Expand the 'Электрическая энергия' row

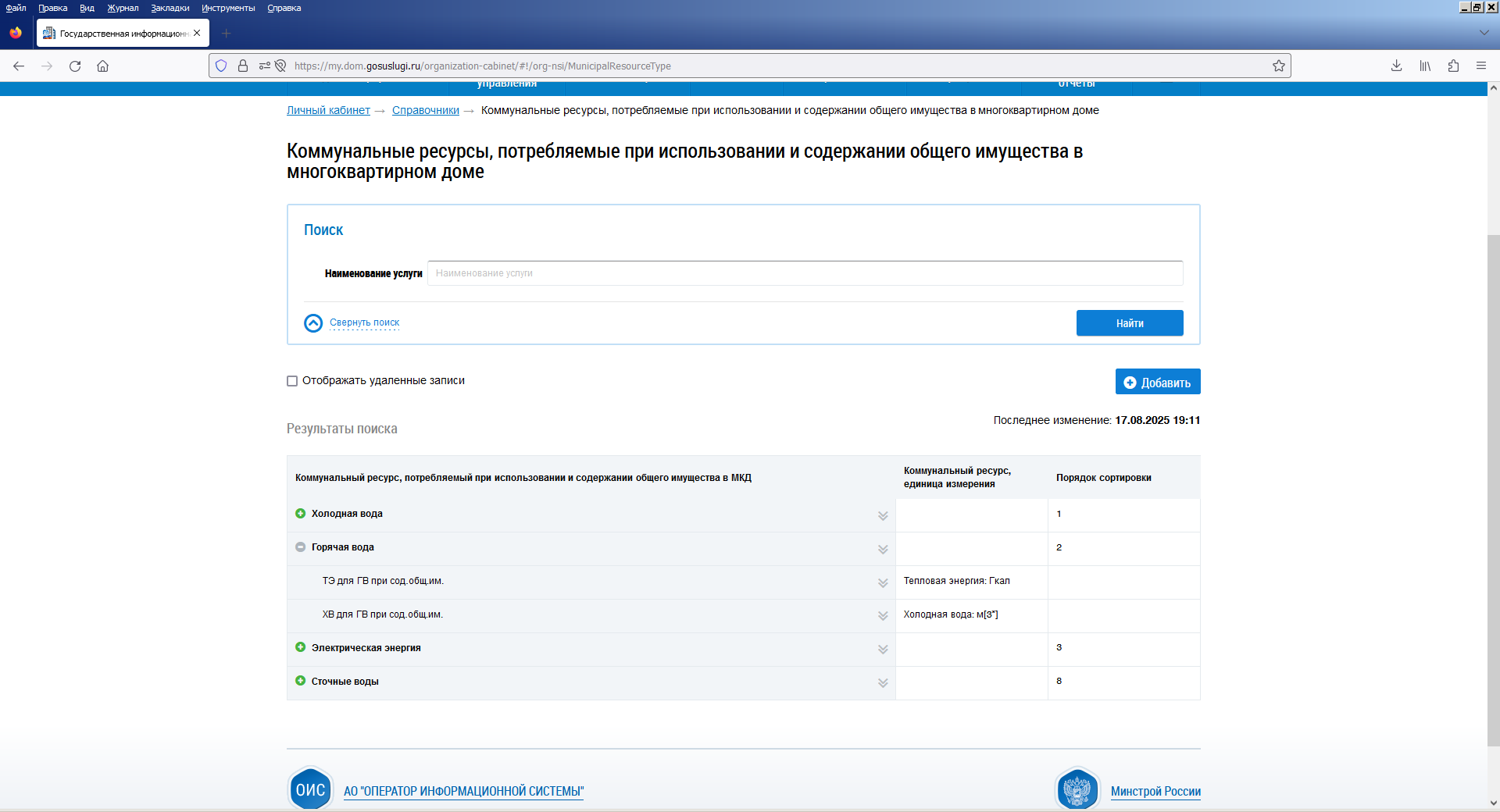300,647
